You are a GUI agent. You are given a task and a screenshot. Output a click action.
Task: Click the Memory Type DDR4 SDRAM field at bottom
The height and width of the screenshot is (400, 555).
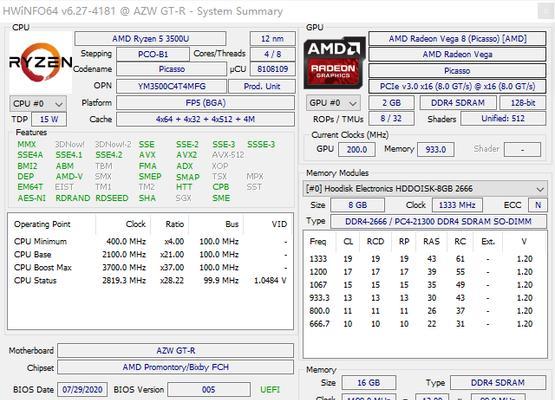pyautogui.click(x=498, y=383)
